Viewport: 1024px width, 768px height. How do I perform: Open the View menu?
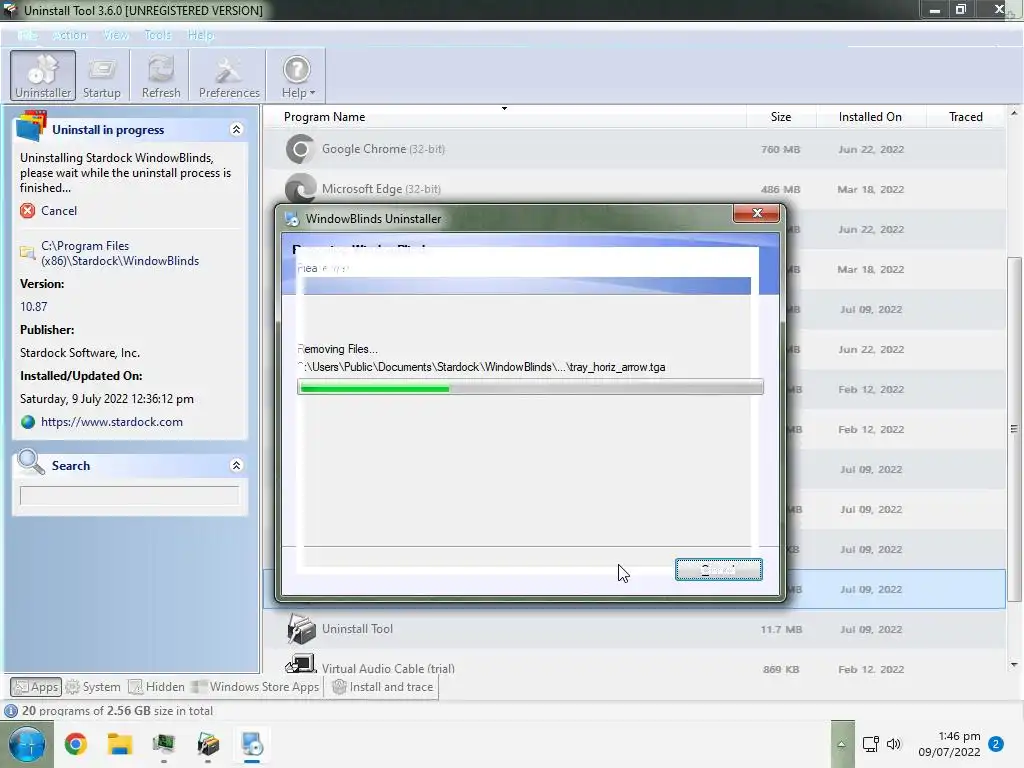tap(116, 35)
